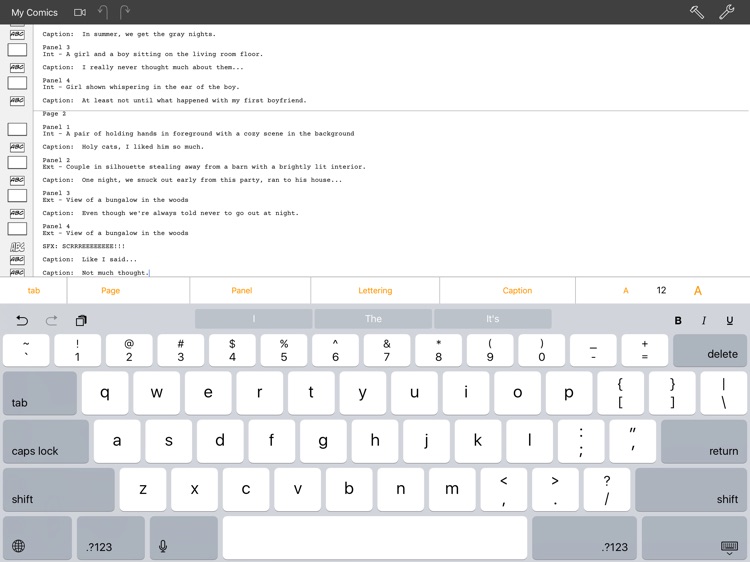The image size is (750, 562).
Task: Choose the Caption format option
Action: point(517,290)
